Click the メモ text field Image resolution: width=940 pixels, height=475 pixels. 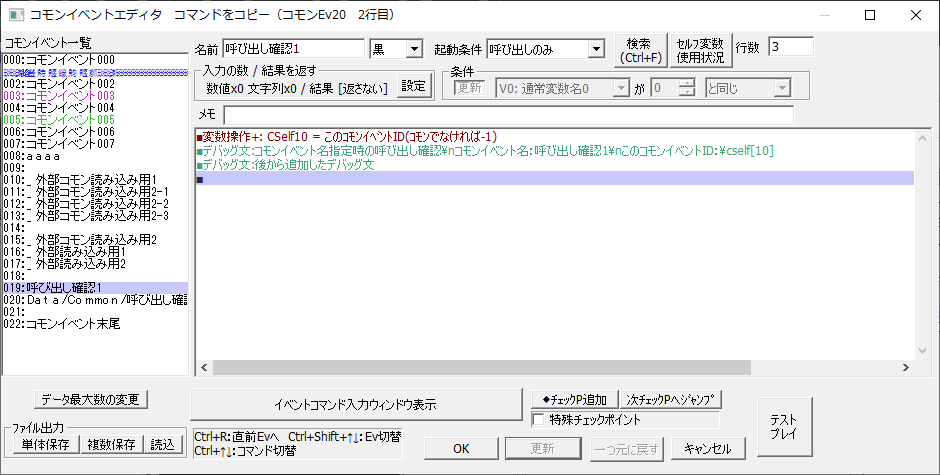pos(508,115)
